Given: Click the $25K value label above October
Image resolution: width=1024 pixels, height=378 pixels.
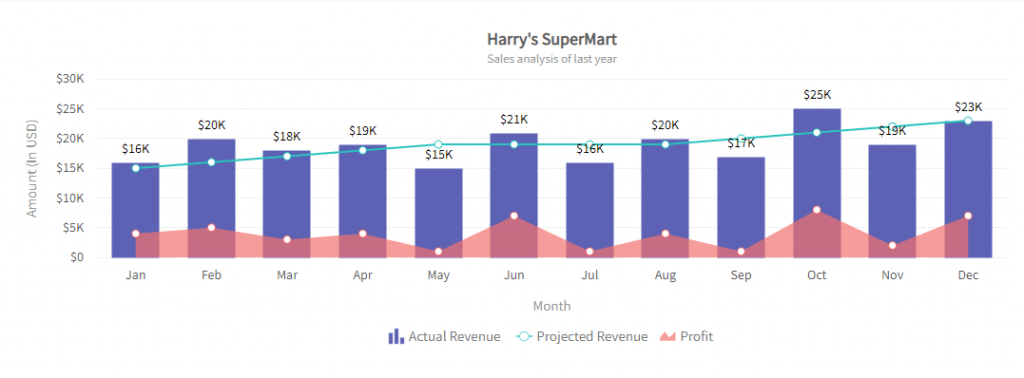Looking at the screenshot, I should (816, 95).
